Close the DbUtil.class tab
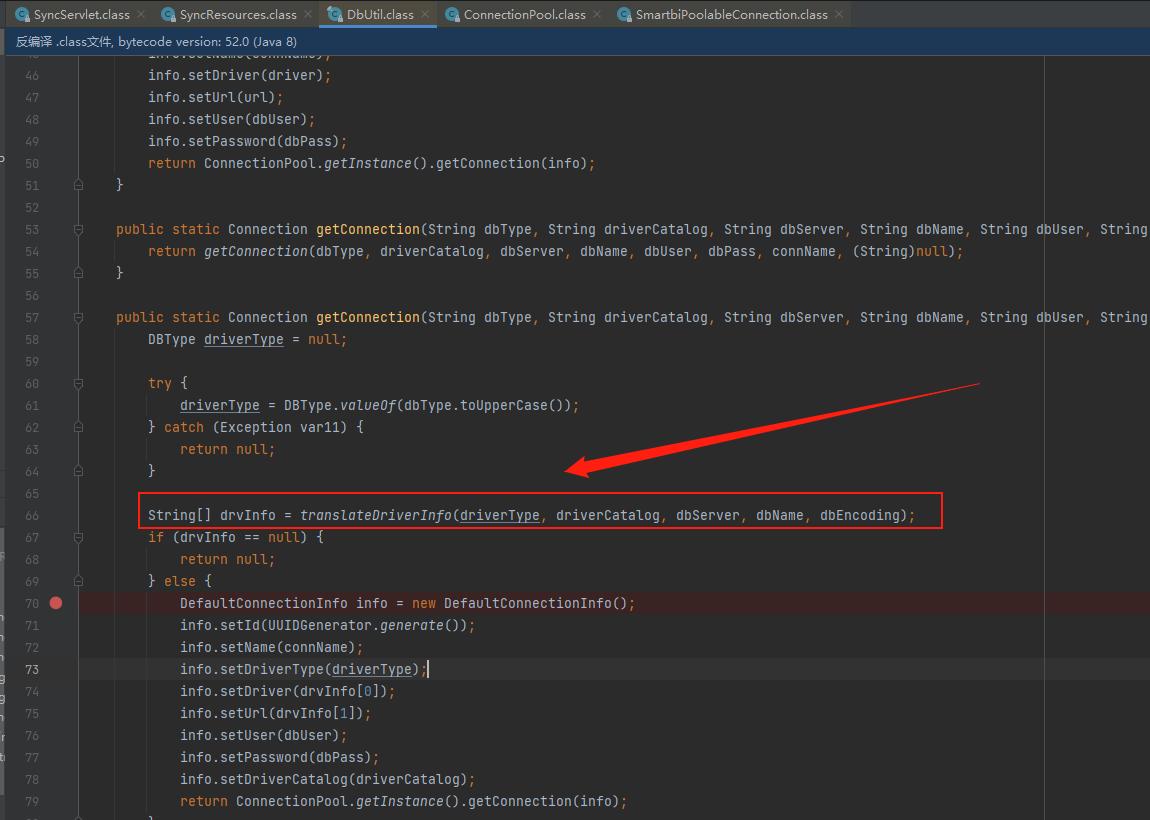 click(x=423, y=15)
